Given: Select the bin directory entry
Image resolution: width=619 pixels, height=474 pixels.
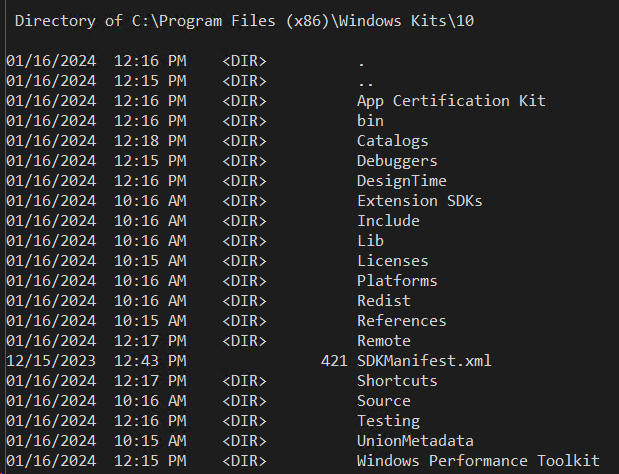Looking at the screenshot, I should [370, 121].
